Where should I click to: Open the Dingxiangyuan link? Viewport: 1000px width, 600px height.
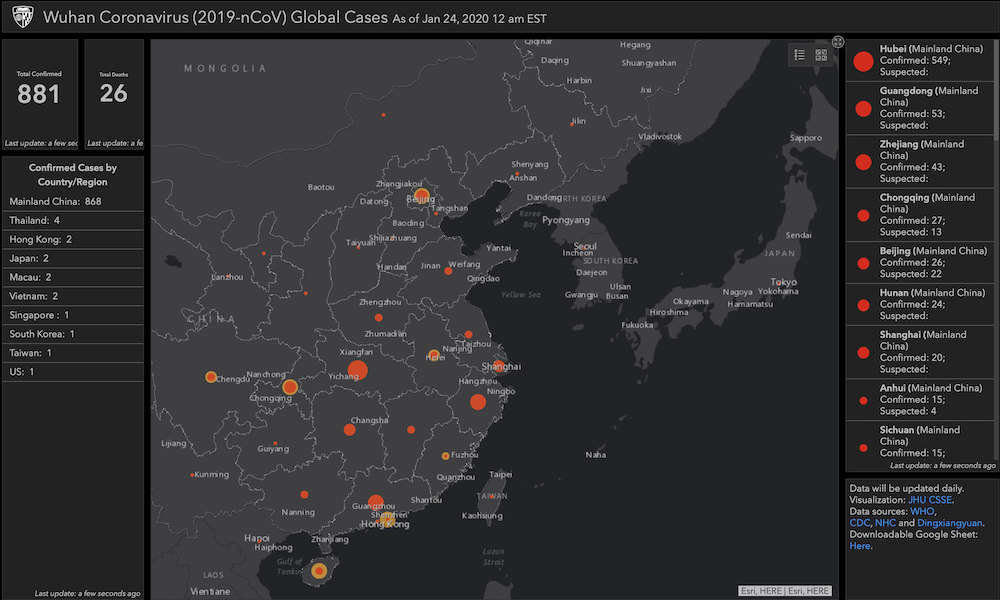click(x=950, y=523)
